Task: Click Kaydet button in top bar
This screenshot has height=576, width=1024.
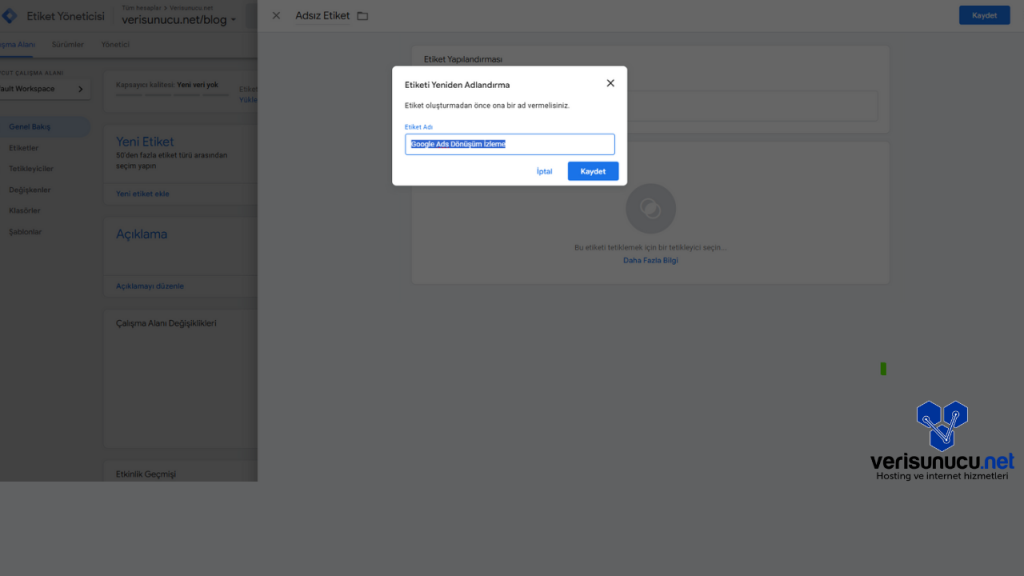Action: (984, 15)
